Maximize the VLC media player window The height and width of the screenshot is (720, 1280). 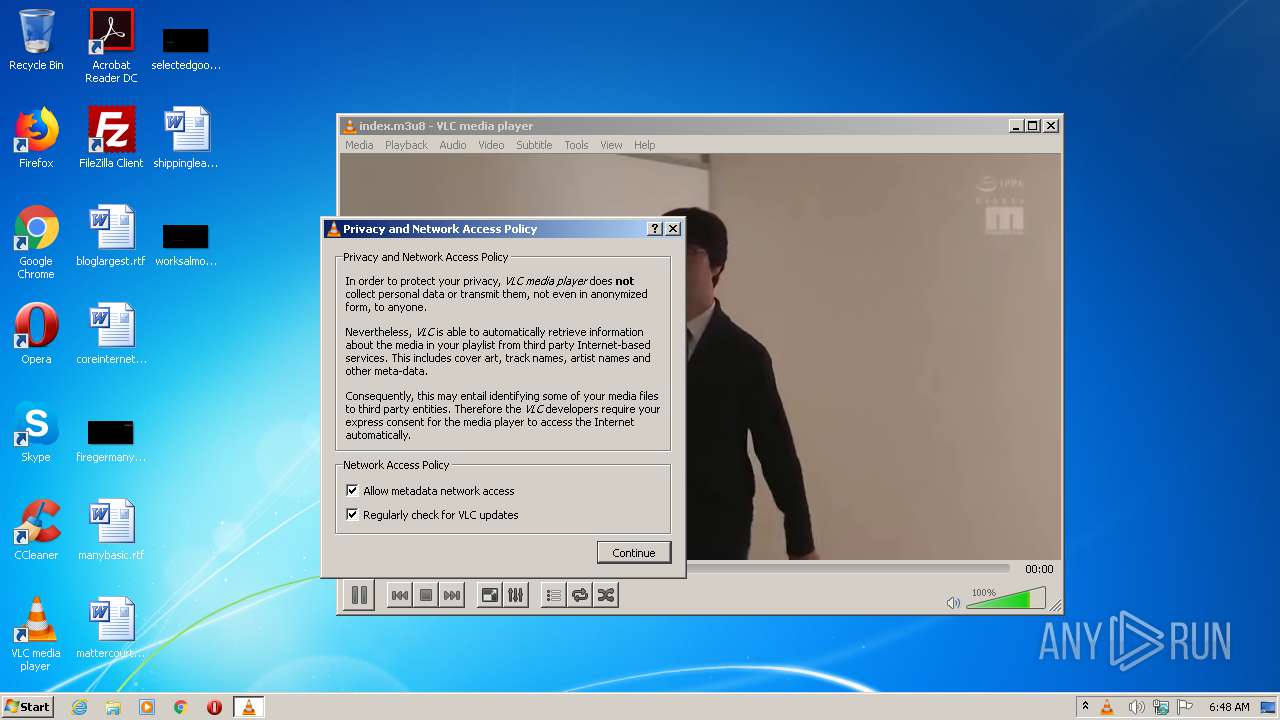[x=1033, y=126]
